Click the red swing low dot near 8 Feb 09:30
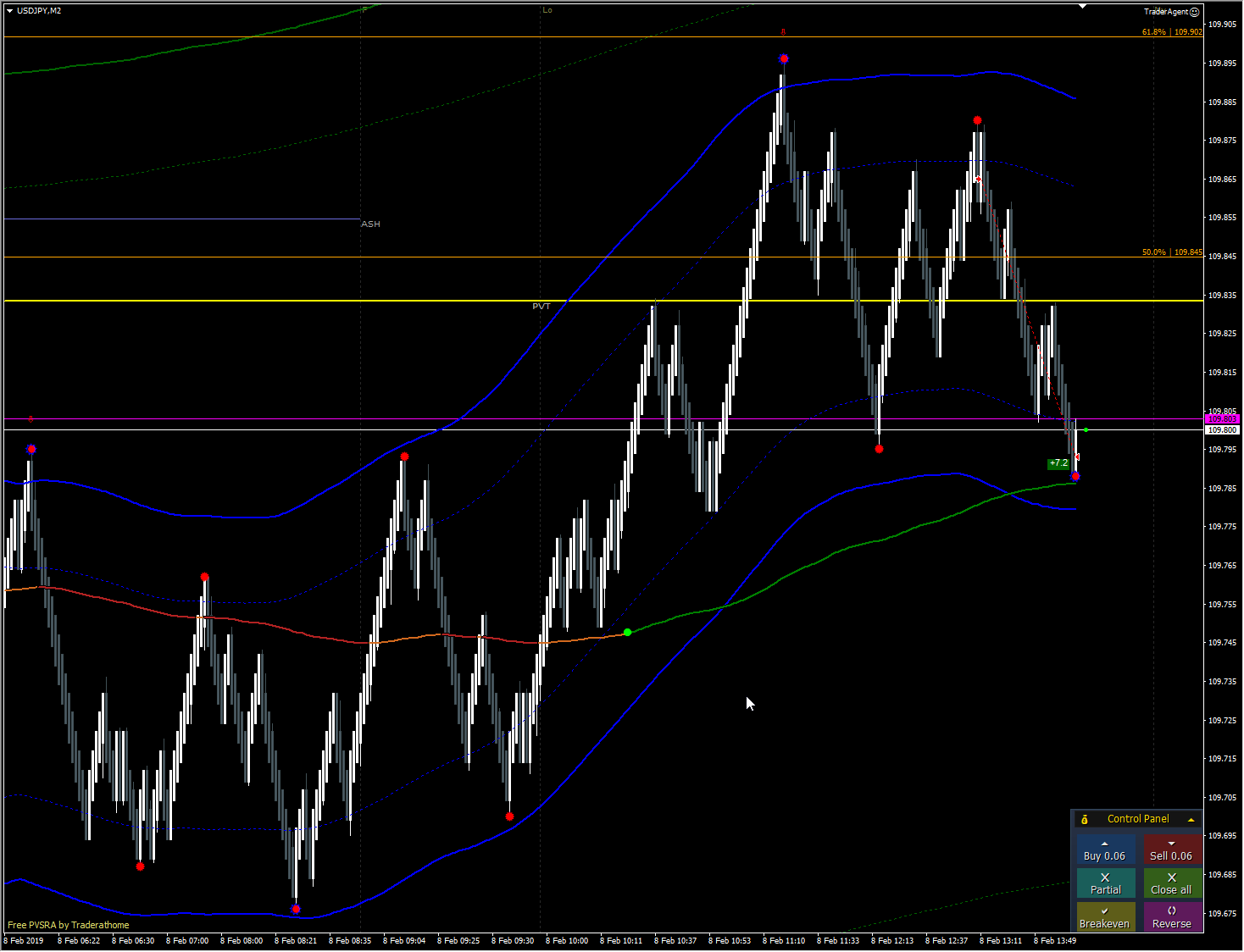This screenshot has height=952, width=1244. pyautogui.click(x=509, y=816)
